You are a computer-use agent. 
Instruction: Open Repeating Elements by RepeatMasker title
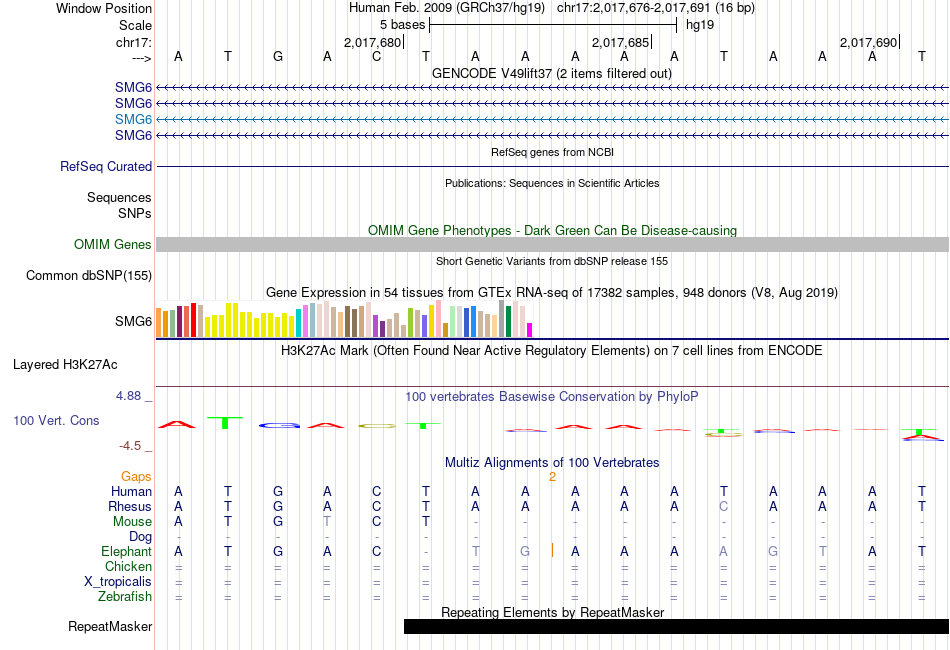[x=552, y=612]
